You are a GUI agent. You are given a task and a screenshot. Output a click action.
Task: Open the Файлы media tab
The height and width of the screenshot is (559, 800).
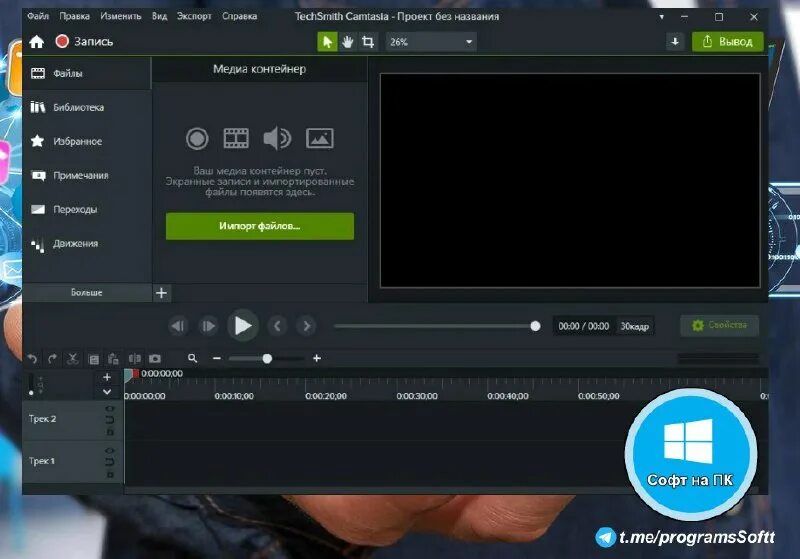point(87,73)
